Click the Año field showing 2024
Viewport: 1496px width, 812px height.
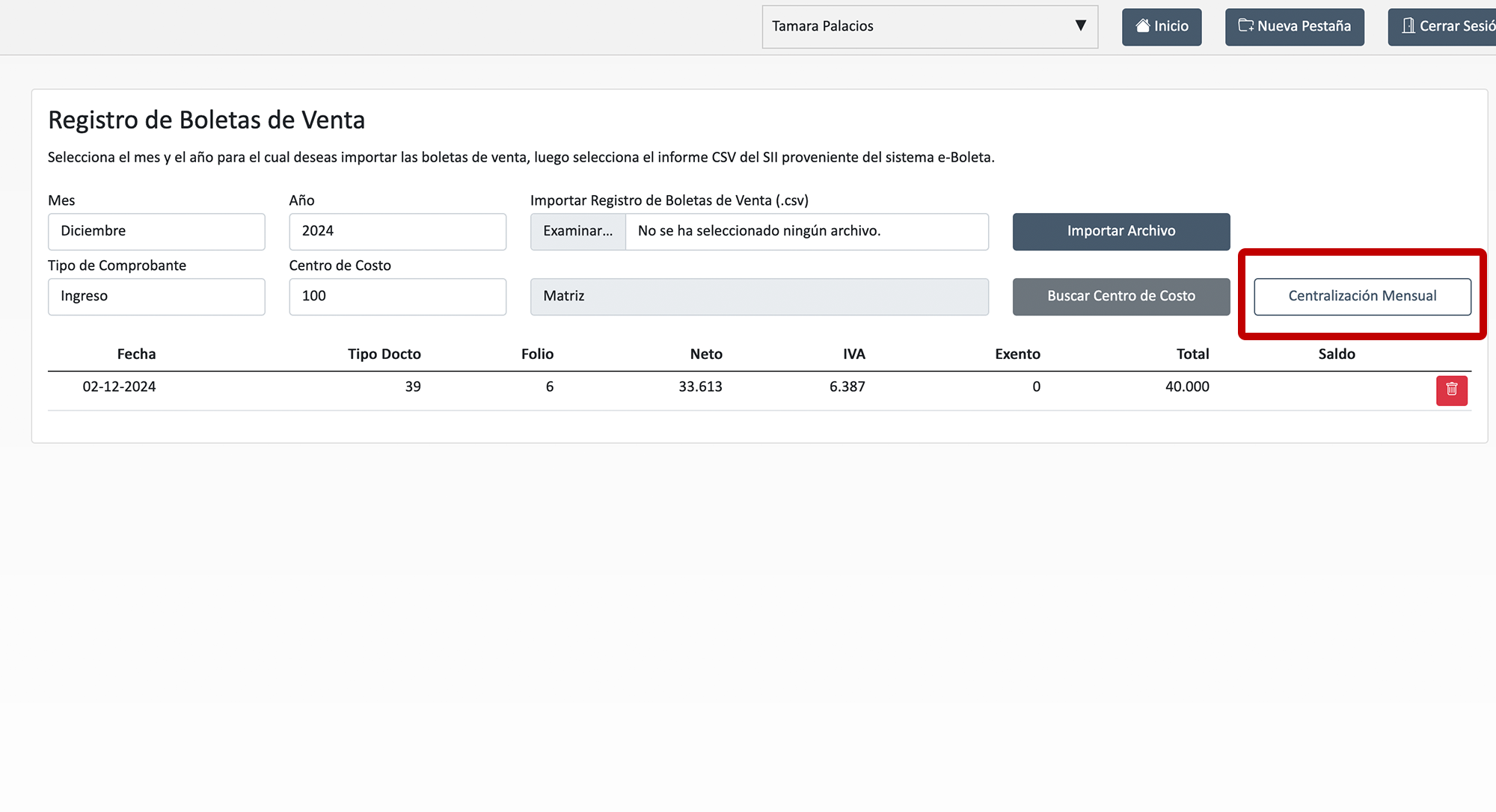pos(397,231)
